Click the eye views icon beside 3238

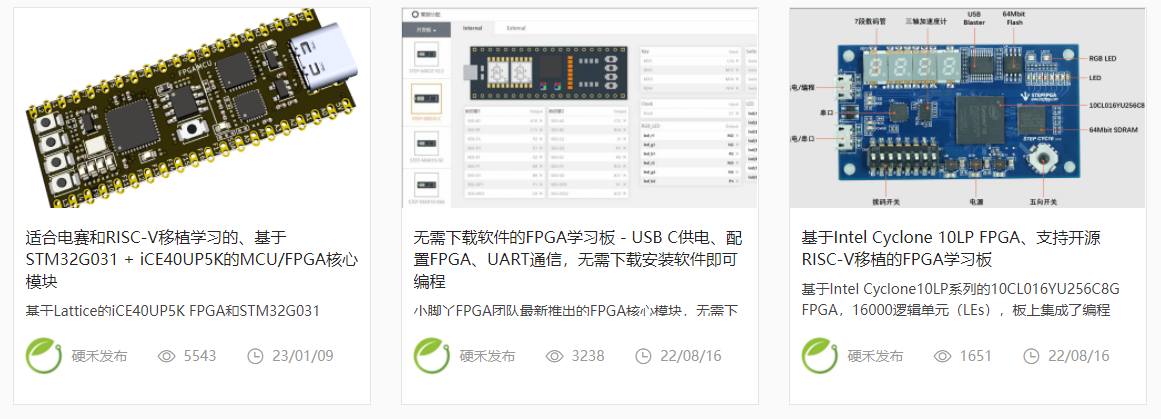click(x=555, y=356)
